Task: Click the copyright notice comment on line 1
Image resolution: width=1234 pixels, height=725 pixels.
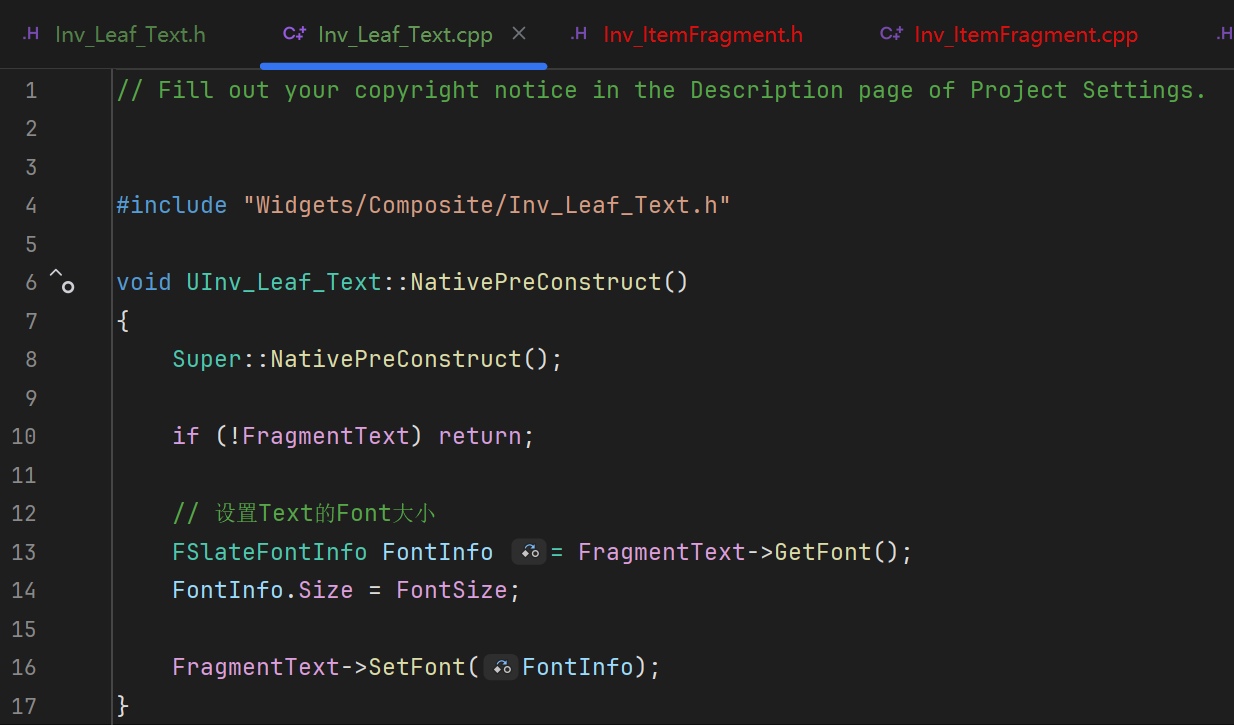Action: pos(662,90)
